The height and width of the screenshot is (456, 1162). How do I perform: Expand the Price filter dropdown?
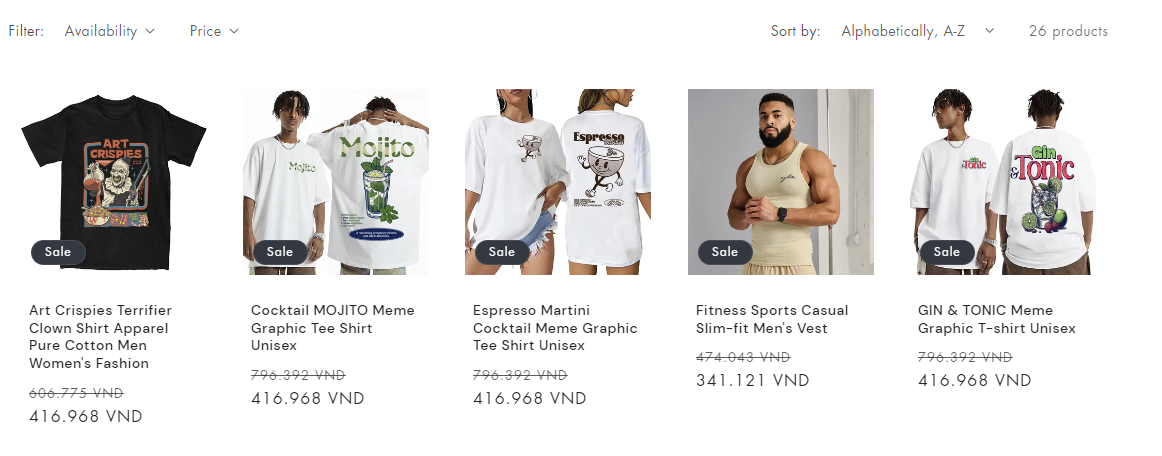tap(214, 31)
